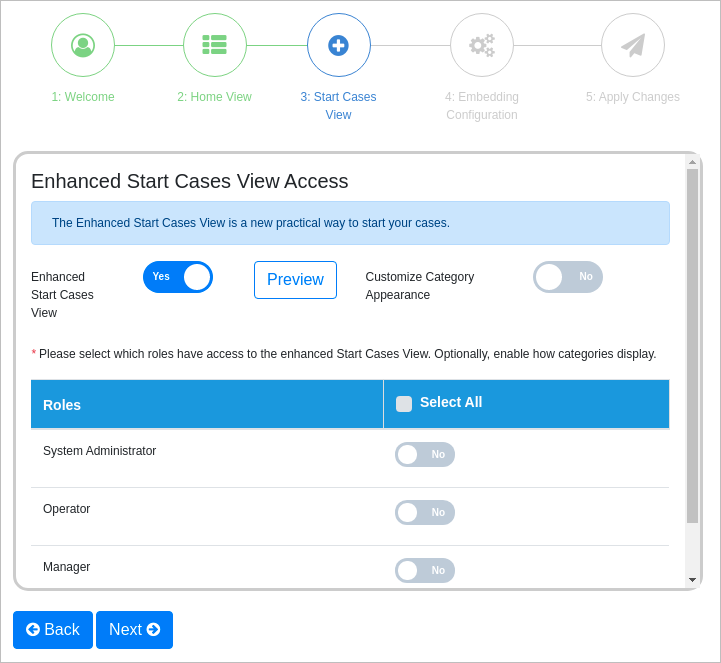Enable the Customize Category Appearance toggle
Viewport: 721px width, 663px height.
(568, 277)
